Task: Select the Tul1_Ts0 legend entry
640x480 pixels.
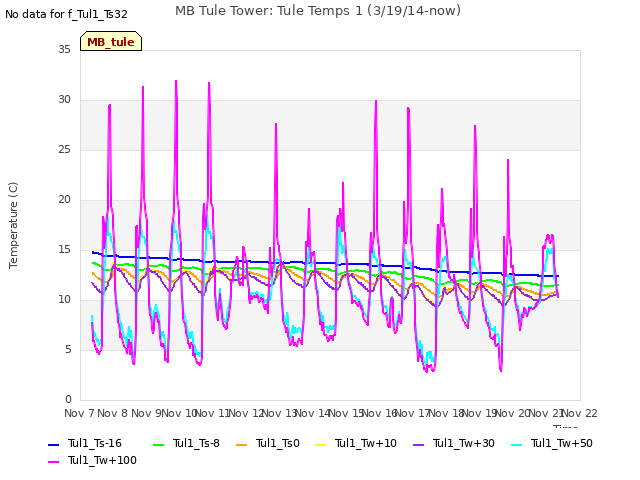Action: (268, 443)
